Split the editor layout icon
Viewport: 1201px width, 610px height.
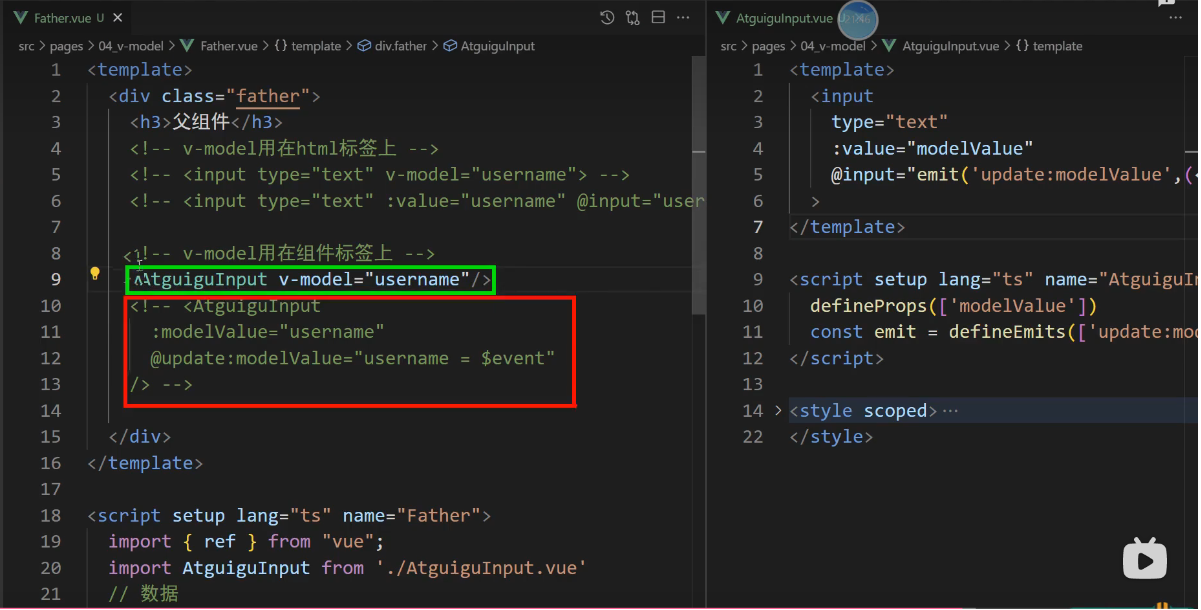click(x=658, y=18)
